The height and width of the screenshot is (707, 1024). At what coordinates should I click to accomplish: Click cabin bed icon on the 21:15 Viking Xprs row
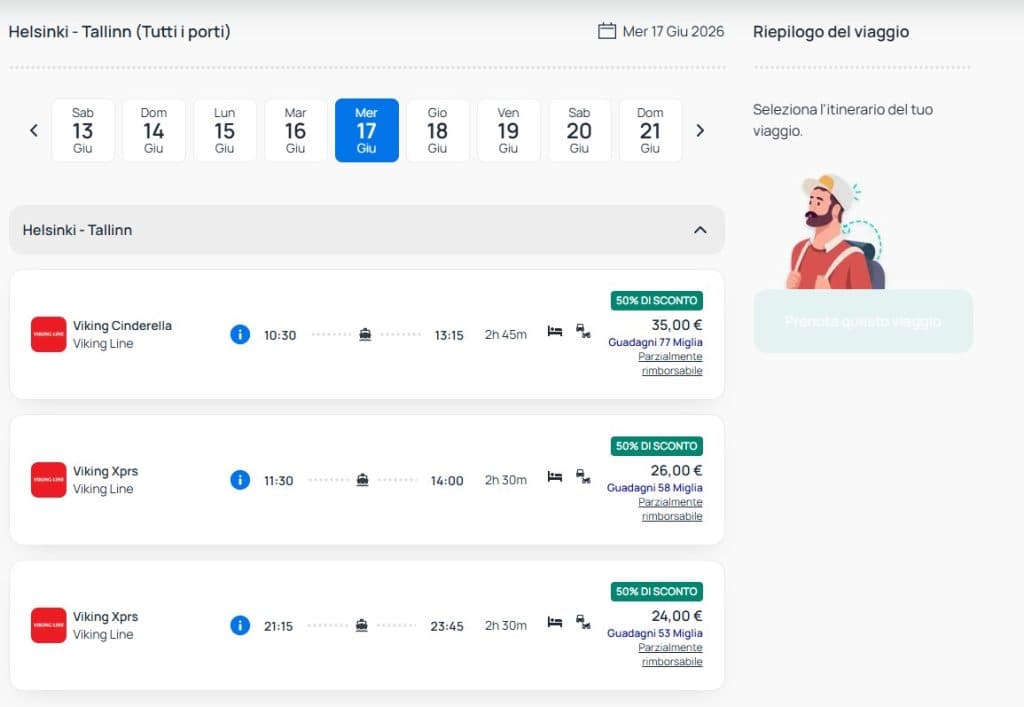(554, 622)
